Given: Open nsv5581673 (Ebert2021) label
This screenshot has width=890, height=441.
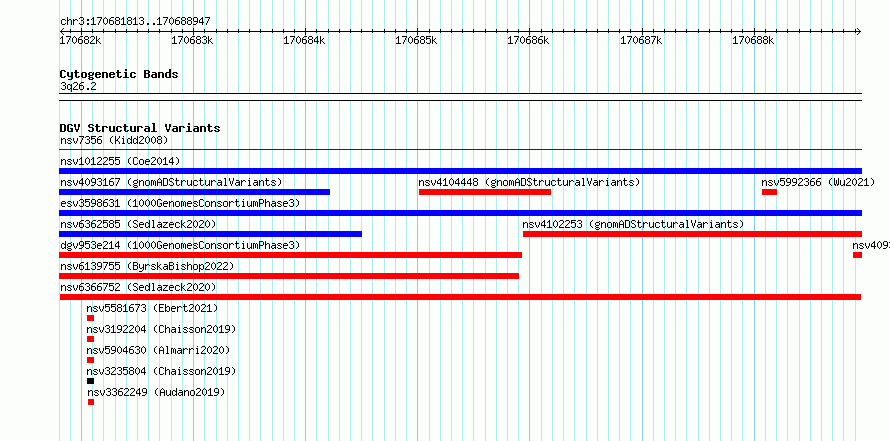Looking at the screenshot, I should coord(152,308).
